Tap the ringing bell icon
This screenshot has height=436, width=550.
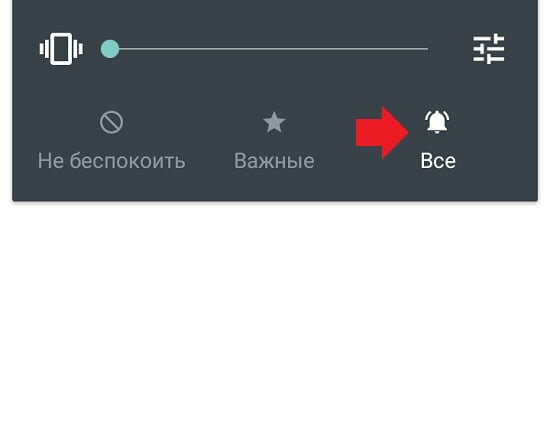coord(437,122)
